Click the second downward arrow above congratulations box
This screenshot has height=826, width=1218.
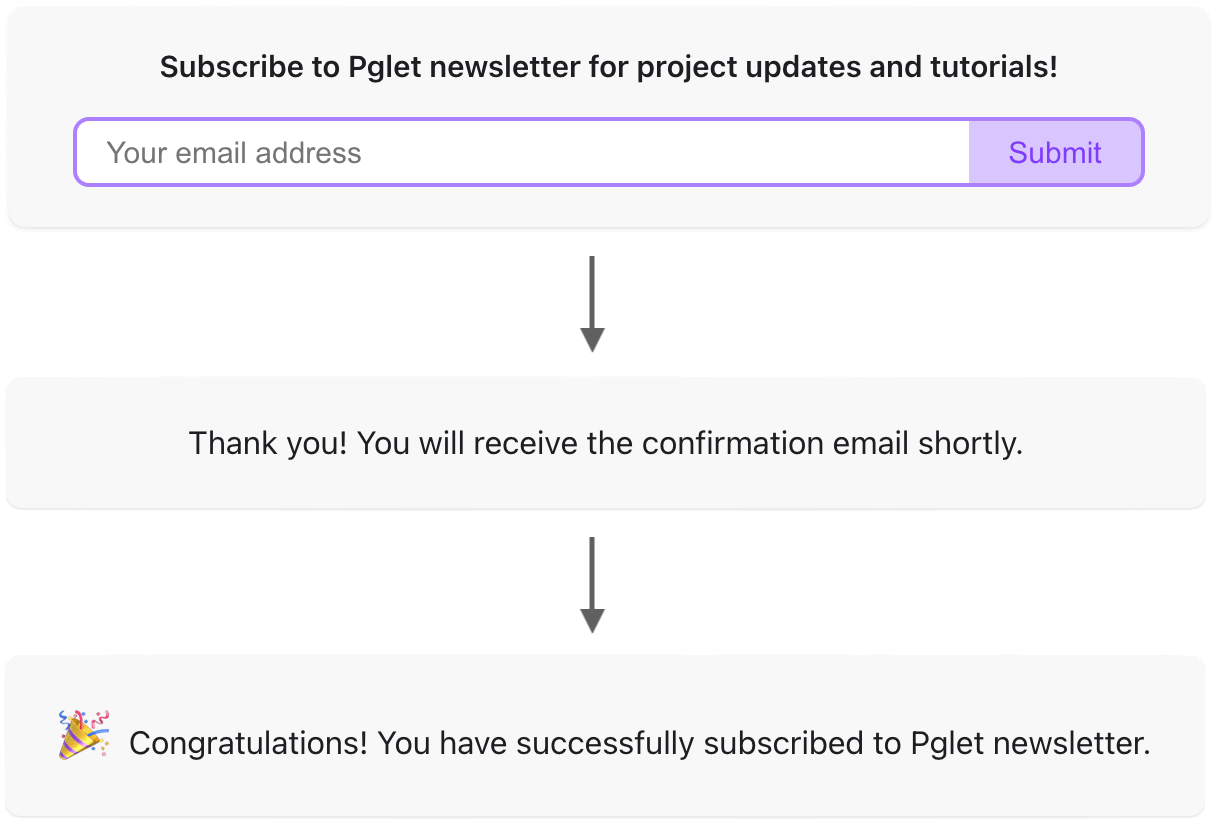(592, 586)
